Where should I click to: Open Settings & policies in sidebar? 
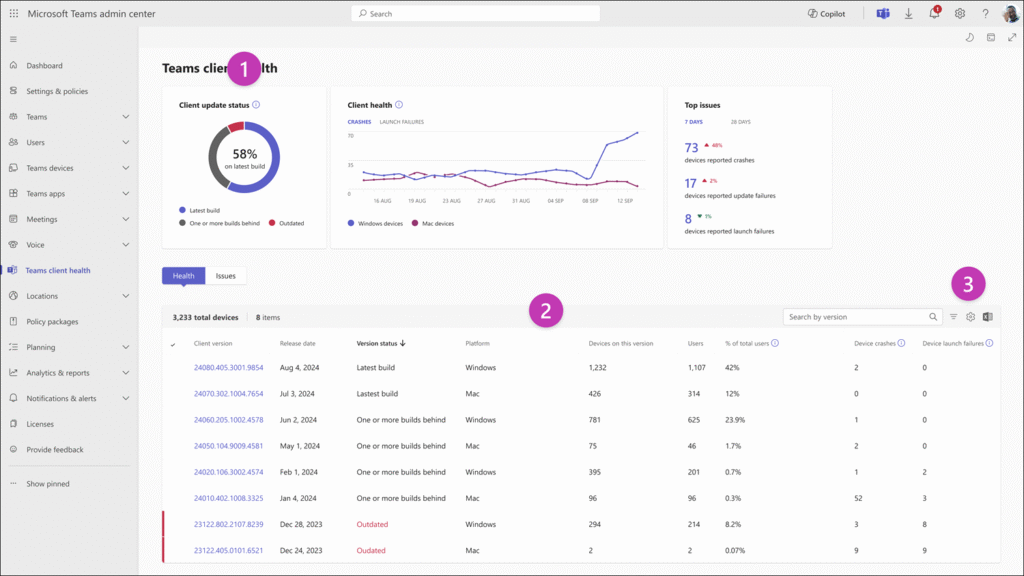(57, 91)
